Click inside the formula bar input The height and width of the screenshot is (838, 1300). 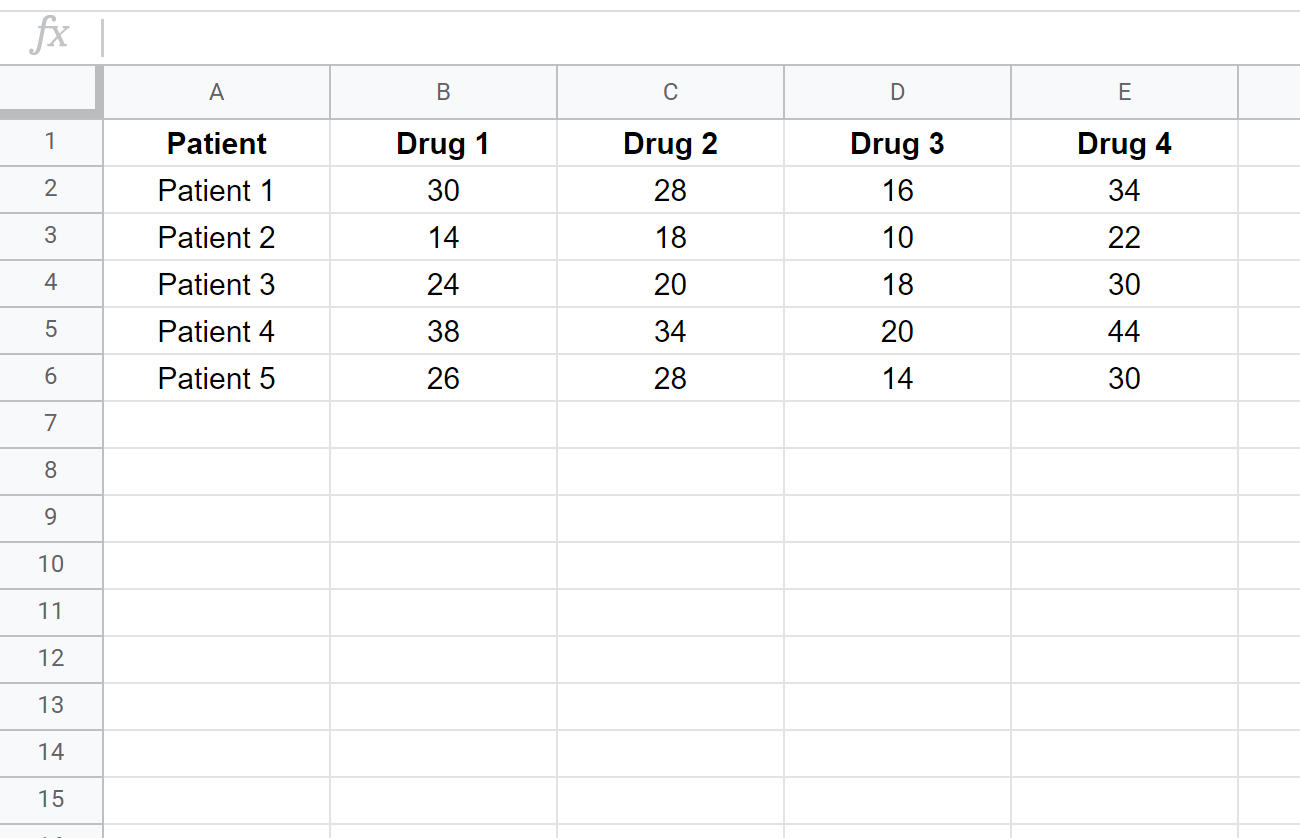[700, 37]
